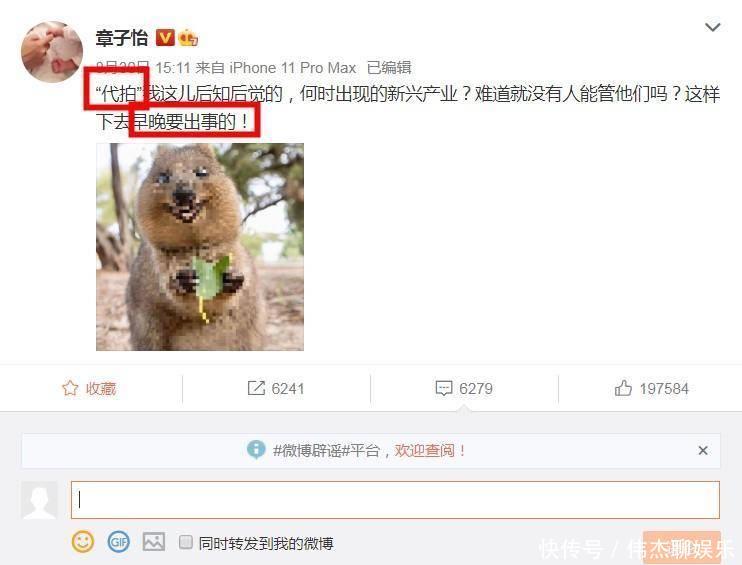Image resolution: width=742 pixels, height=565 pixels.
Task: Enlarge the quokka photo
Action: tap(200, 247)
